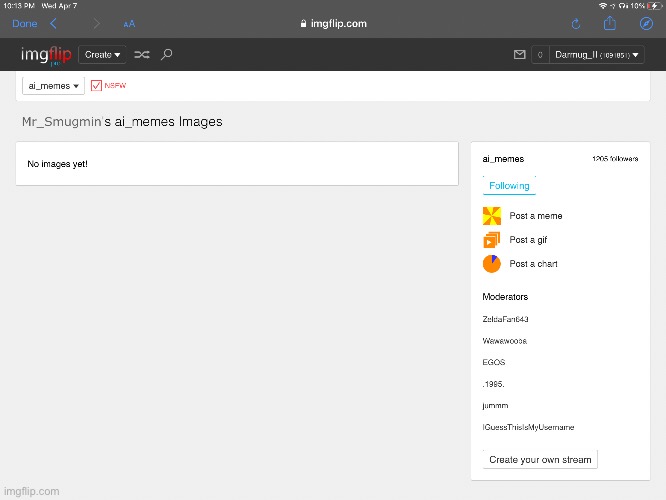Image resolution: width=666 pixels, height=500 pixels.
Task: Open moderator ZeldaFan643's profile
Action: (505, 319)
